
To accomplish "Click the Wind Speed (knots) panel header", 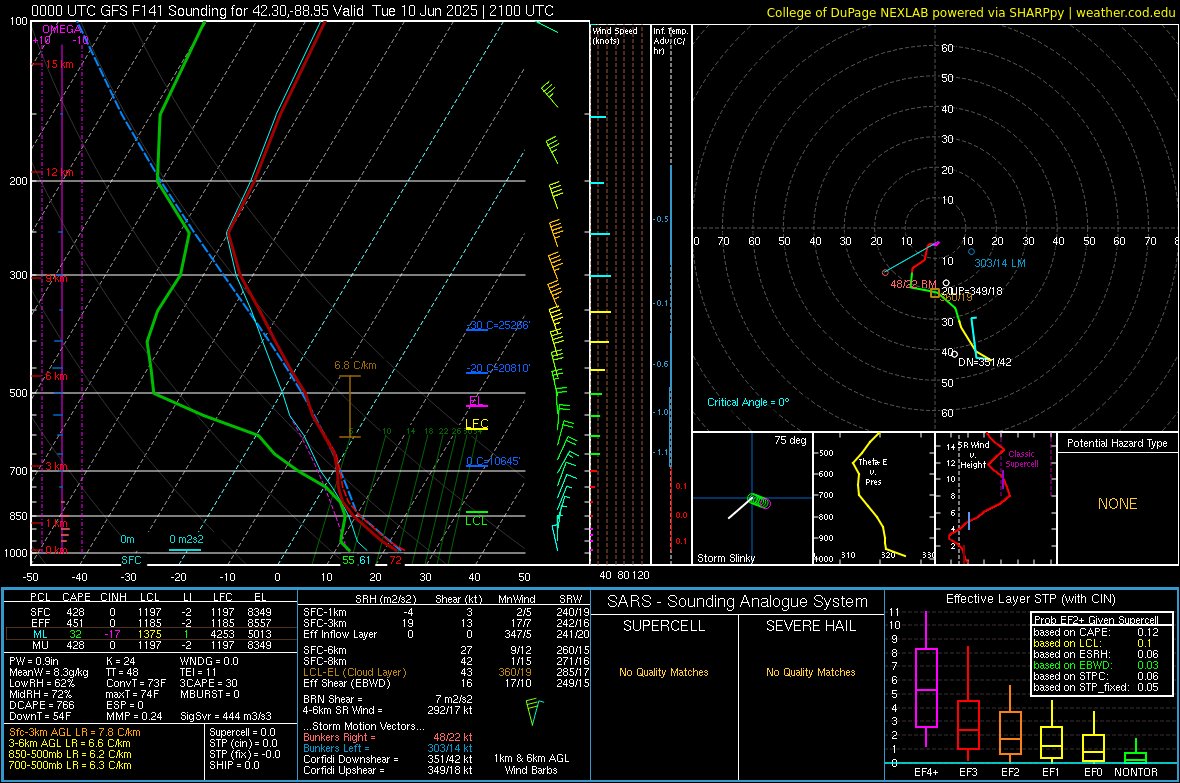I will point(615,35).
